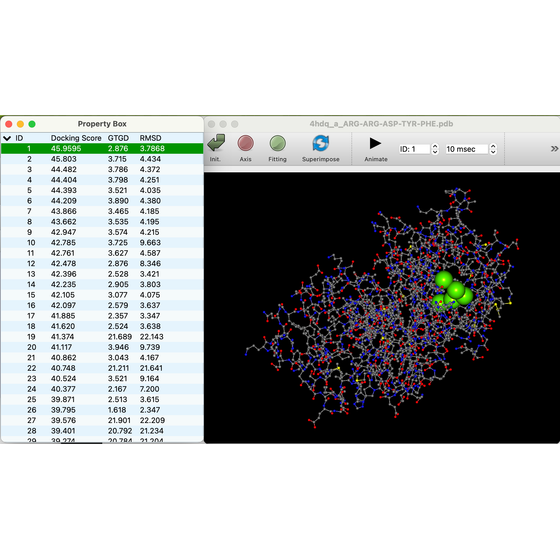Adjust the msec stepper arrows

tap(493, 149)
